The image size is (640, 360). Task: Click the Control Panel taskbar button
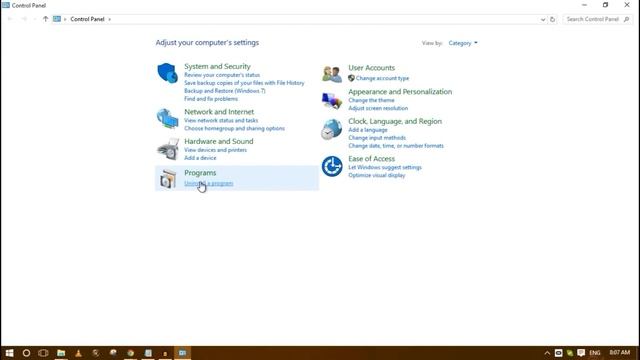pyautogui.click(x=182, y=353)
